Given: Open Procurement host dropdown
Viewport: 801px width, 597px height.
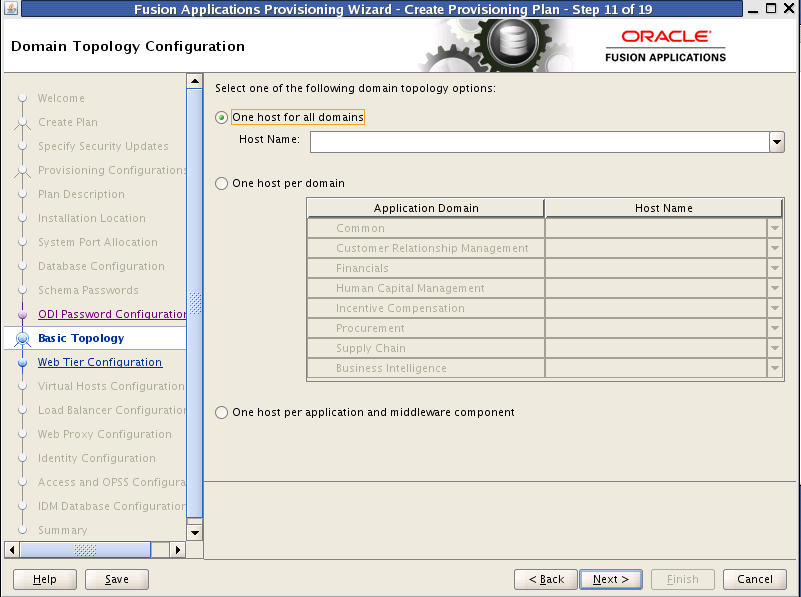Looking at the screenshot, I should pos(775,328).
